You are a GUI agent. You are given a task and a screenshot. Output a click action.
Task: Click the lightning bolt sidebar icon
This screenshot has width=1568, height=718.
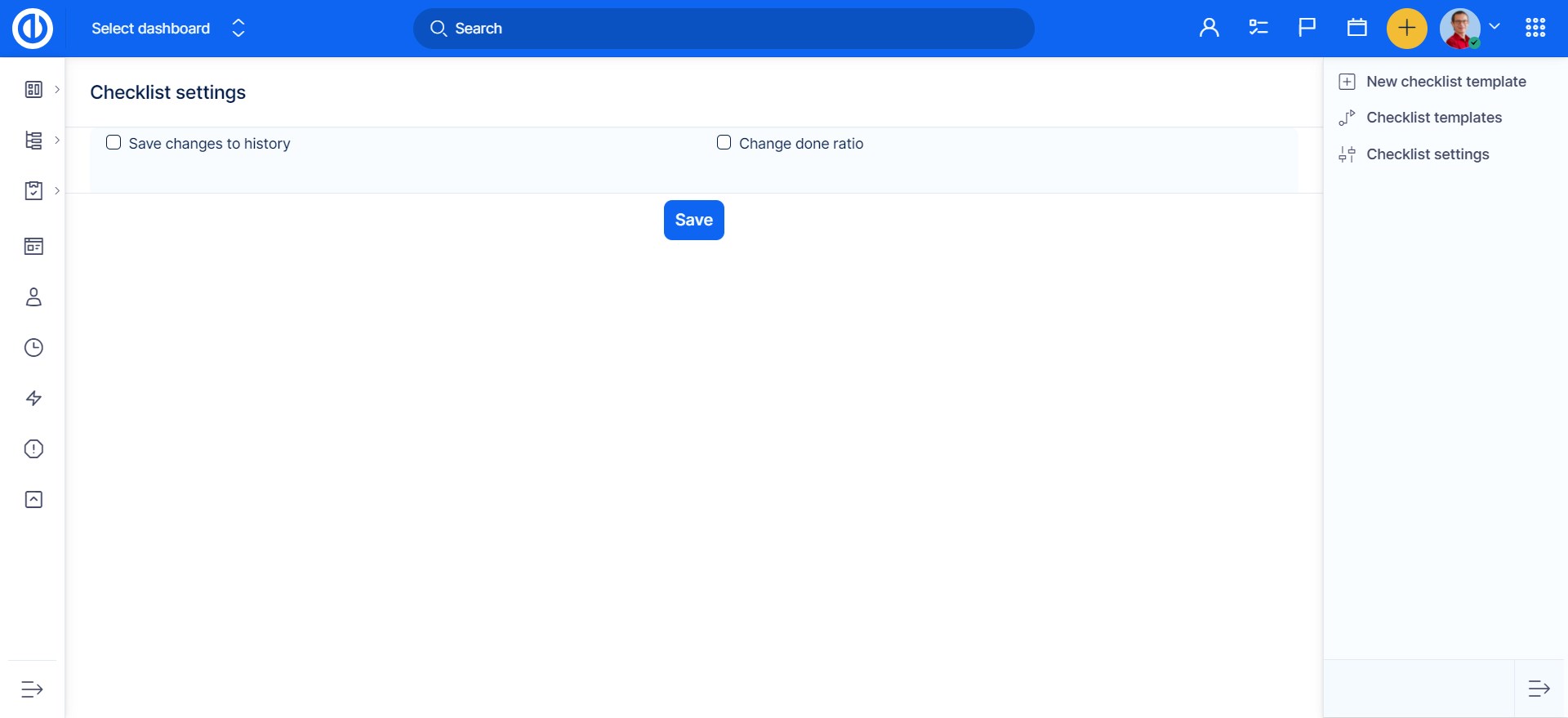click(x=33, y=399)
